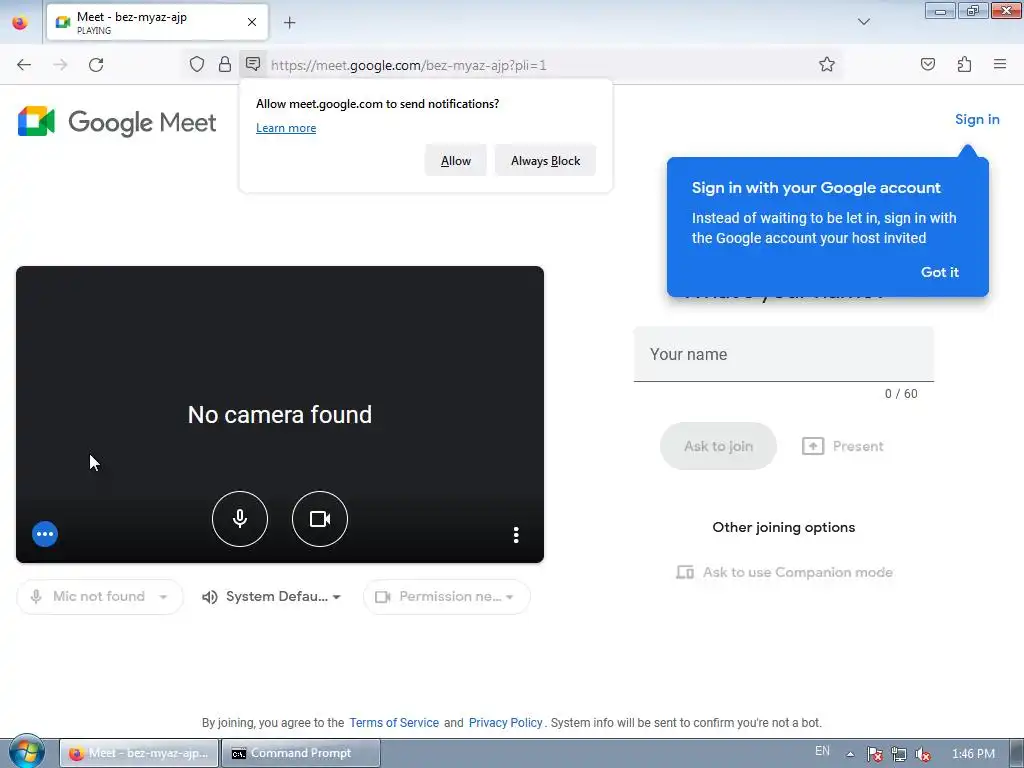Select Ask to use Companion mode

point(784,572)
